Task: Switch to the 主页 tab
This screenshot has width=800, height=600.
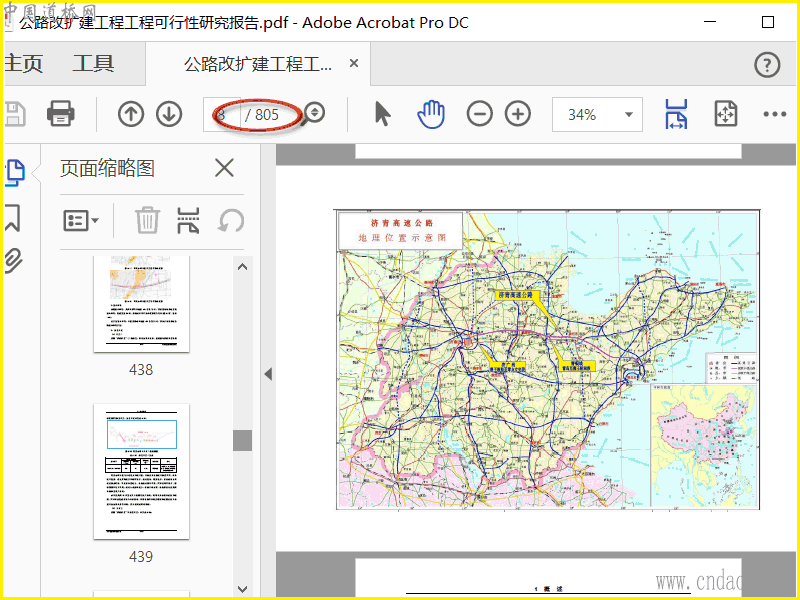Action: [23, 64]
